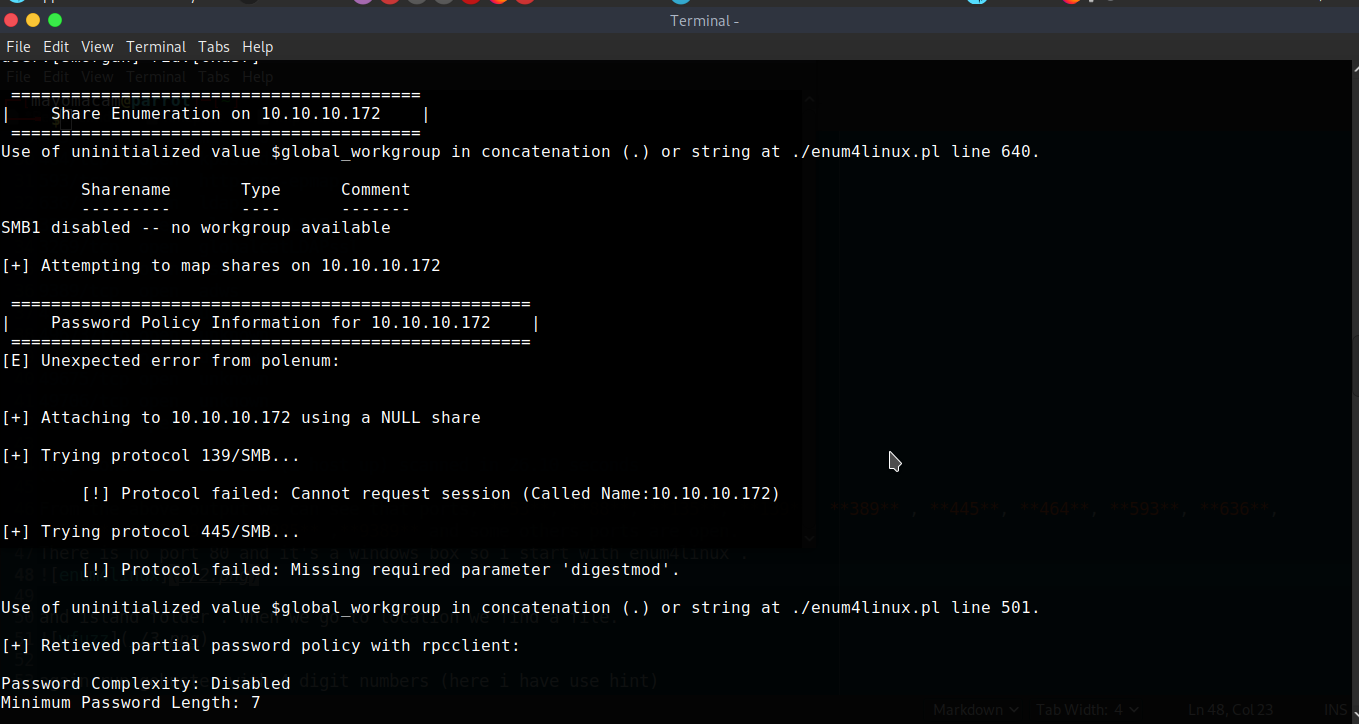
Task: Click the dark circular icon mid-way along the top panel
Action: coord(443,4)
